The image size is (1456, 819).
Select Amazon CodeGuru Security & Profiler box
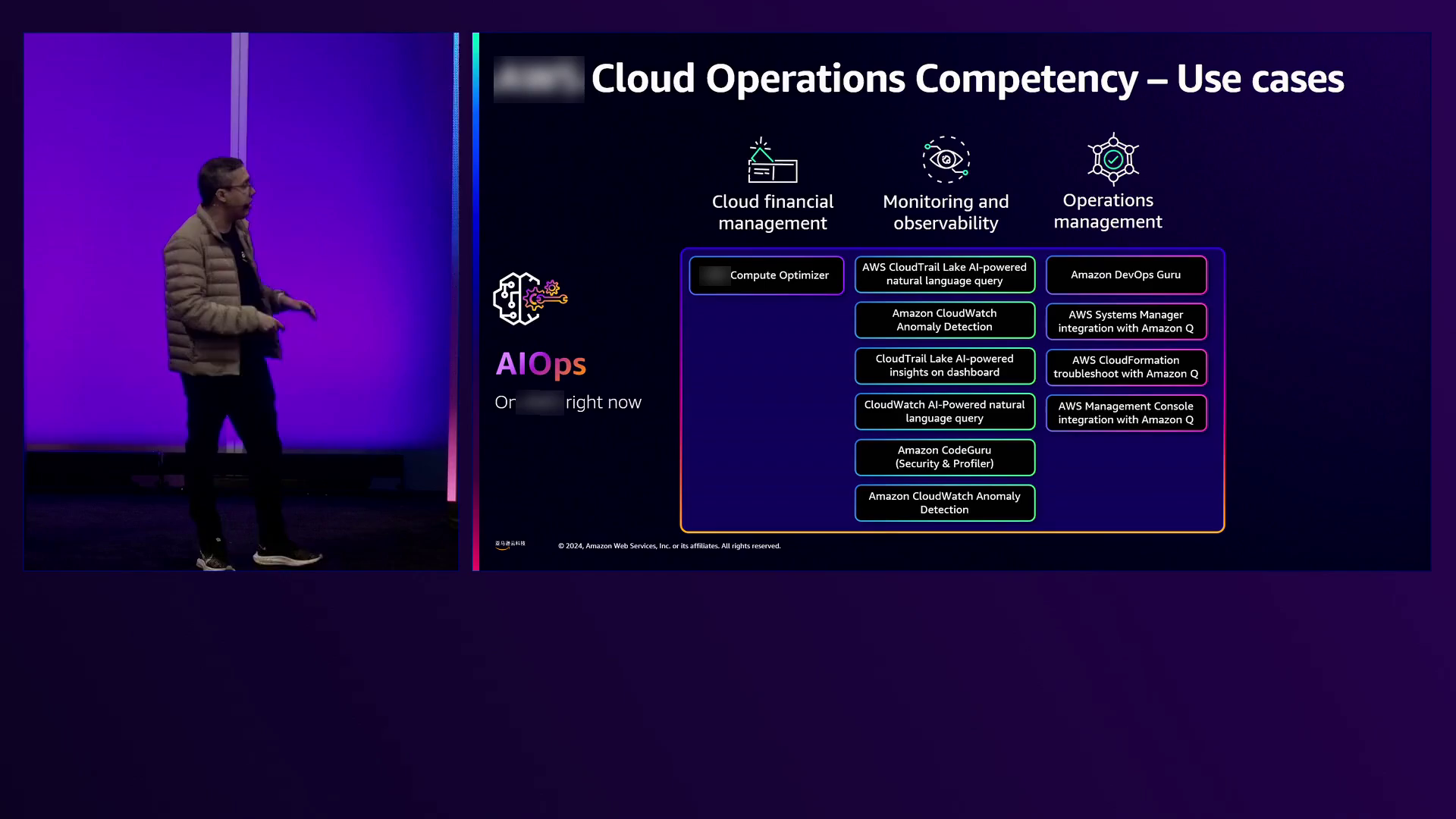tap(944, 457)
